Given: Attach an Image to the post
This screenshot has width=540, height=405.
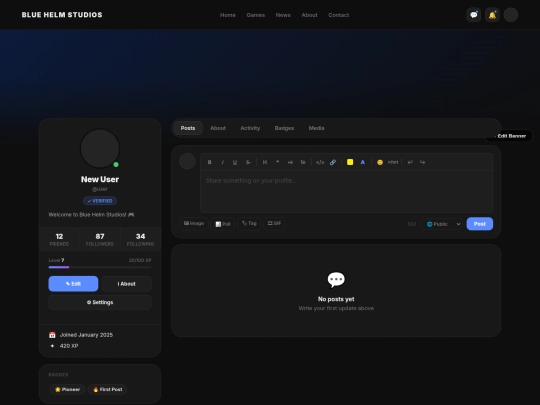Looking at the screenshot, I should (x=194, y=224).
